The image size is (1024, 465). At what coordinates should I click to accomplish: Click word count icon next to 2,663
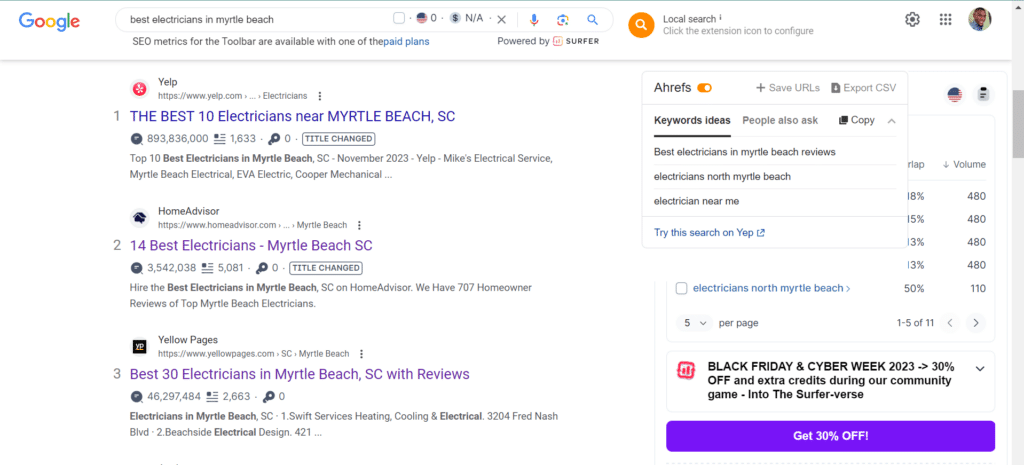(x=212, y=396)
